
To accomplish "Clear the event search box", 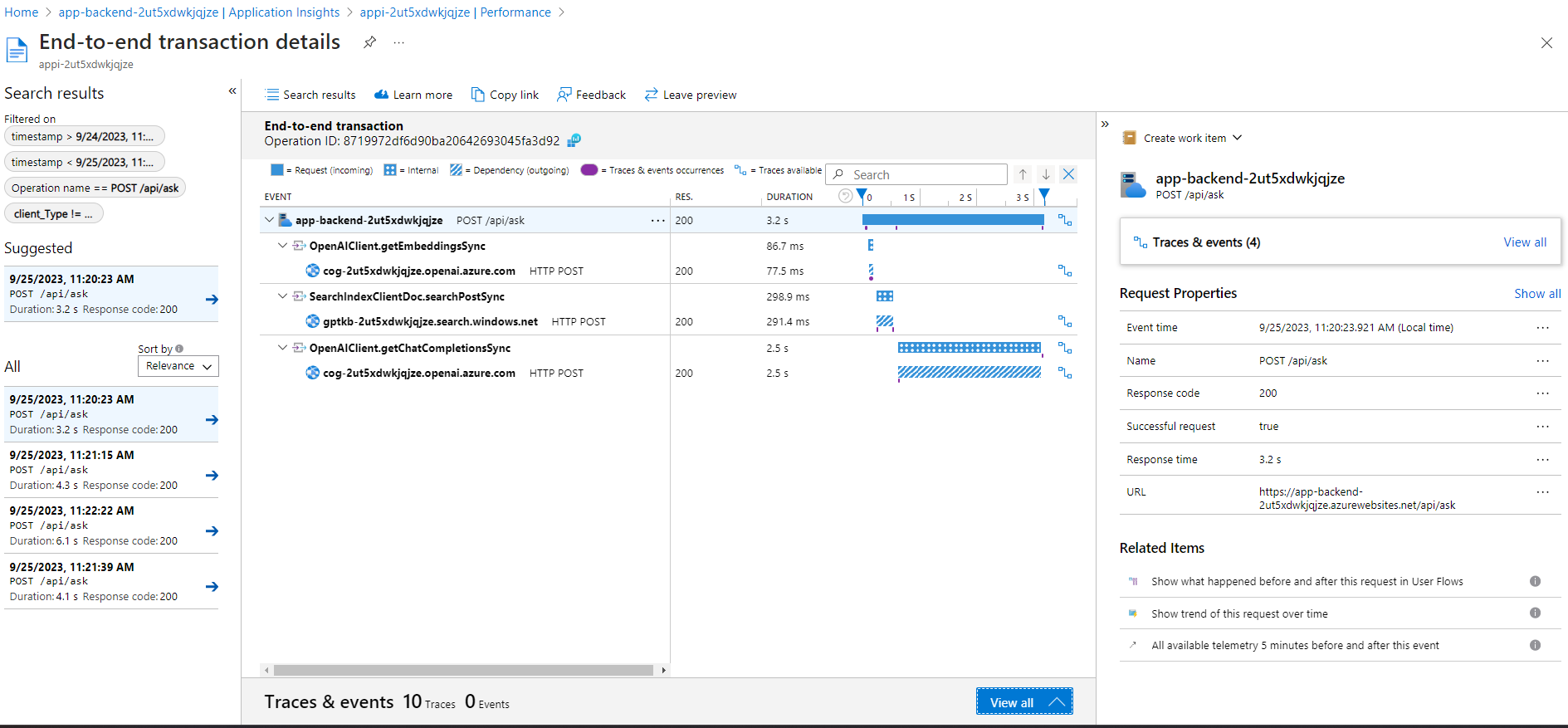I will (x=1069, y=174).
